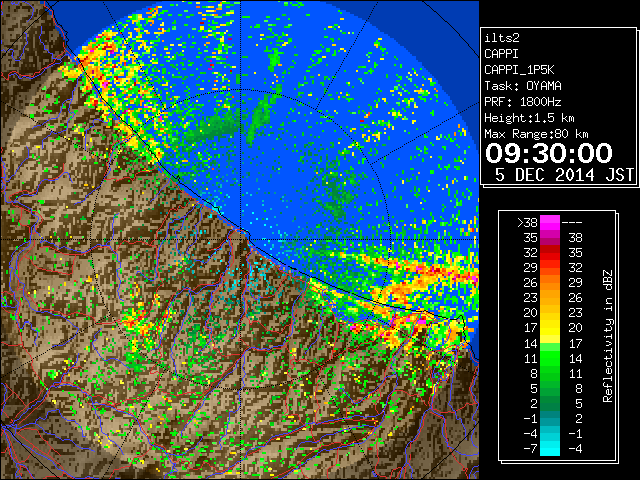This screenshot has width=640, height=480.
Task: Click the 'Max Range:80 km' text
Action: [536, 134]
